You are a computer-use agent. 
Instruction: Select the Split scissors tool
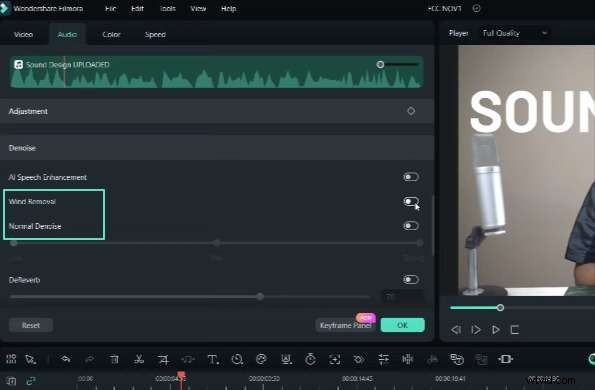pos(139,359)
